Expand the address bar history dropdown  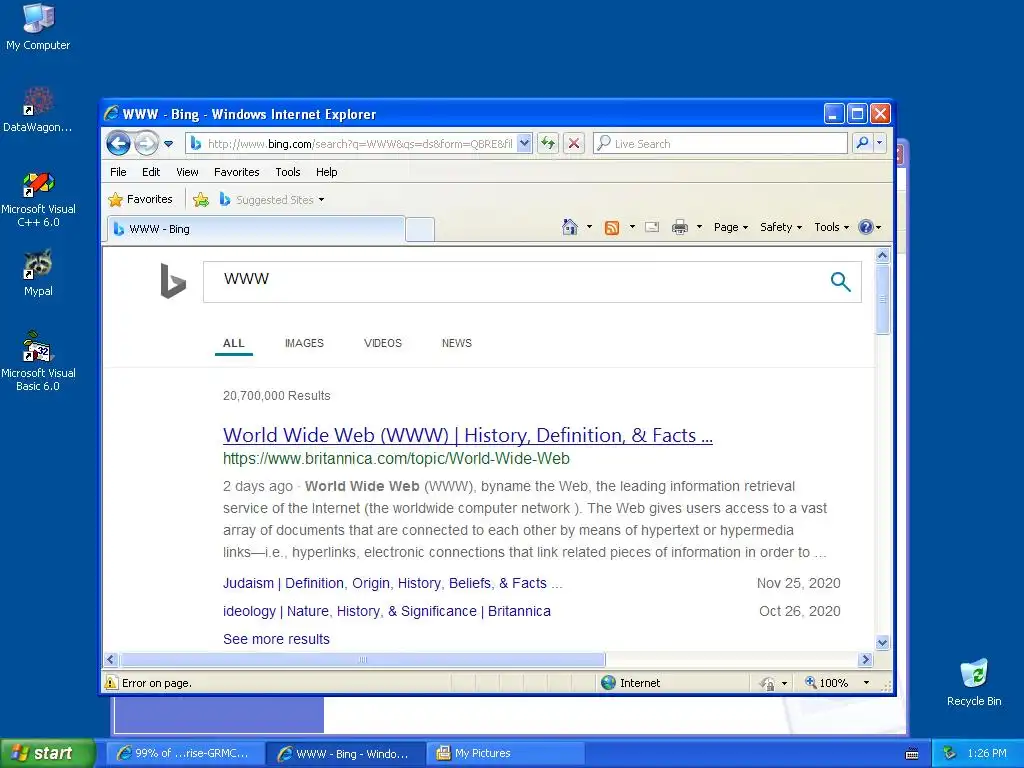(x=524, y=144)
